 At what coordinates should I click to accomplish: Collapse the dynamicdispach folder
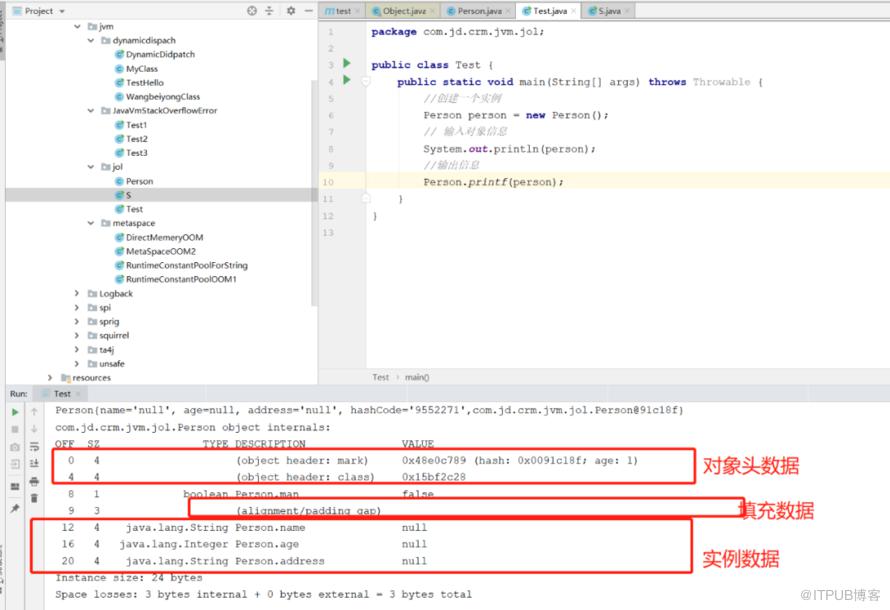(x=91, y=40)
